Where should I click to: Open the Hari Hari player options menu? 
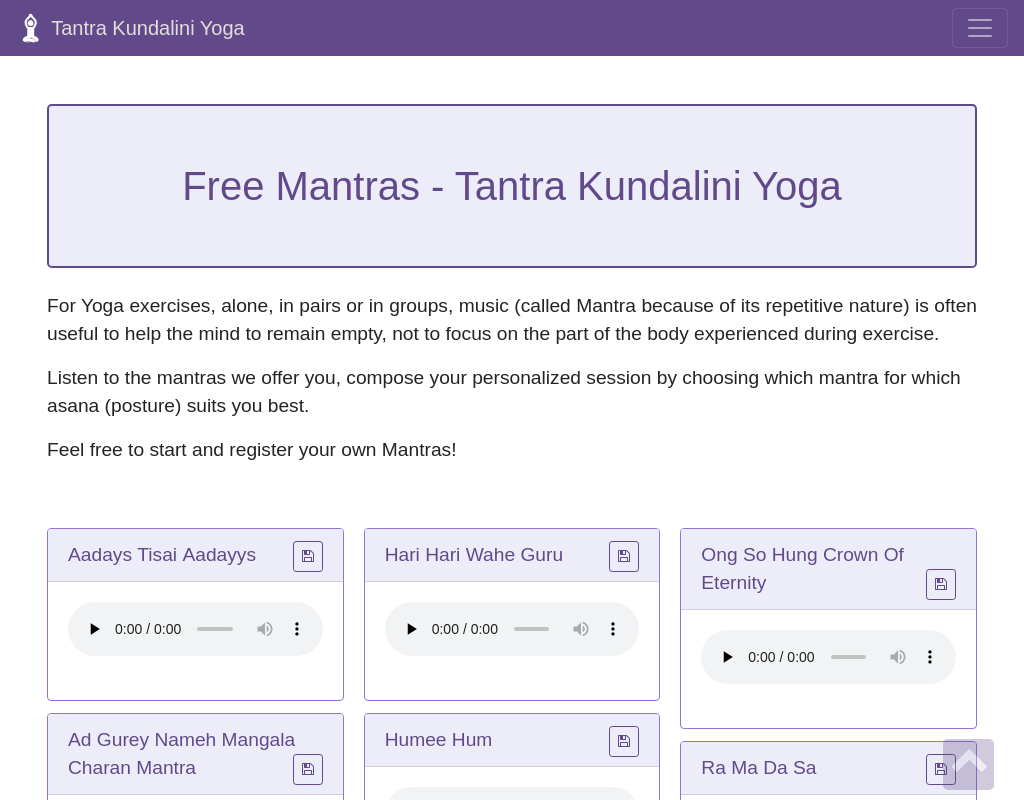click(613, 629)
